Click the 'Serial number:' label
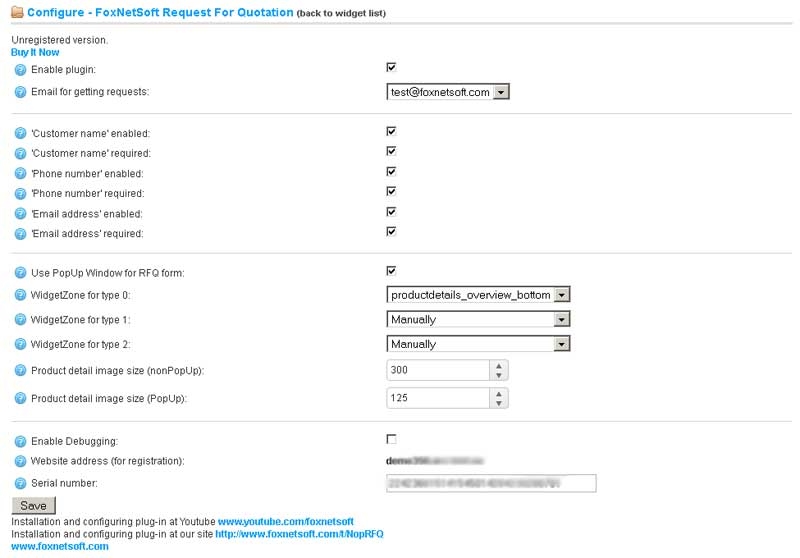800x558 pixels. click(64, 484)
